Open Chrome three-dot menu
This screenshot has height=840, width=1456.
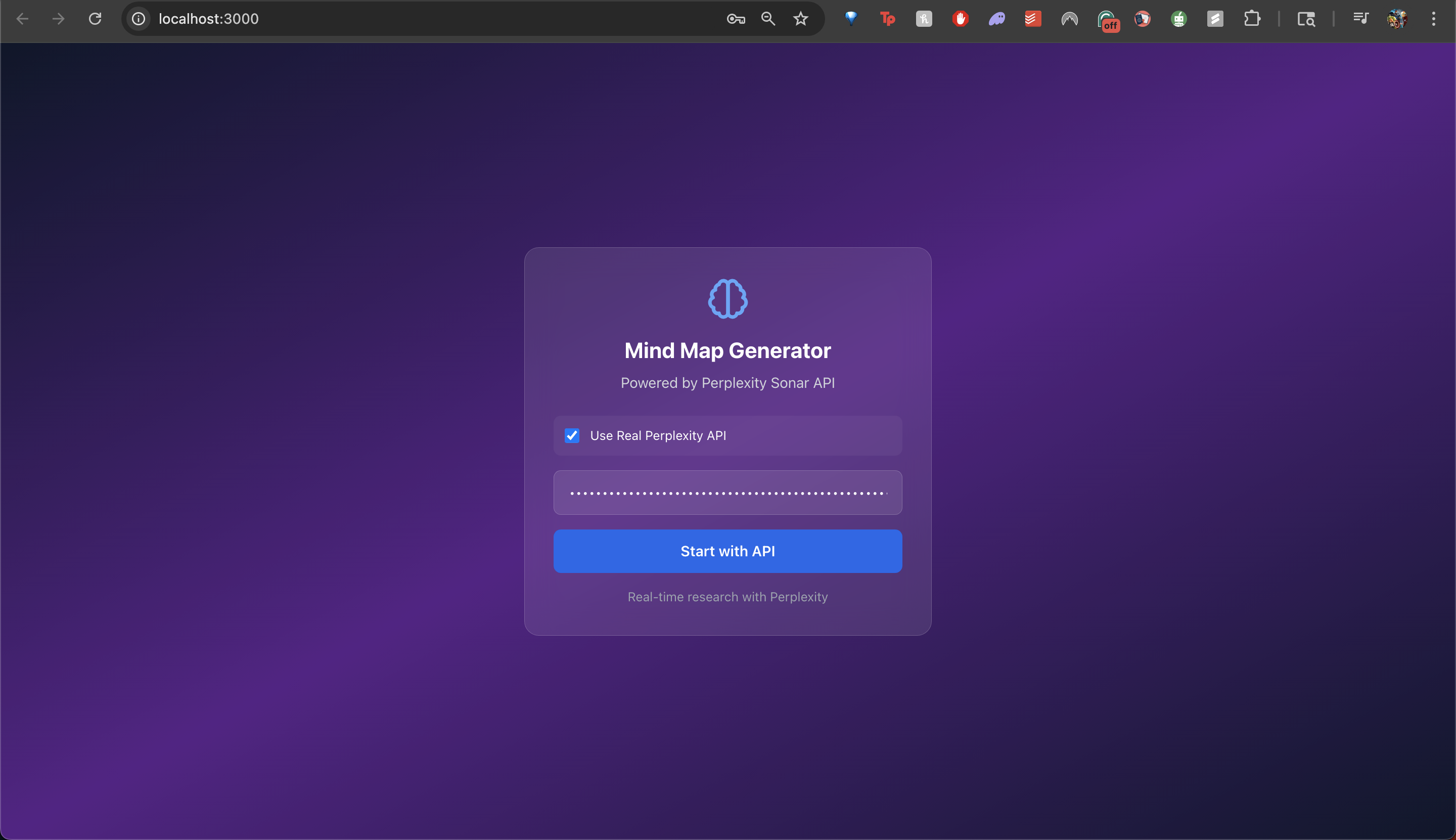tap(1433, 19)
